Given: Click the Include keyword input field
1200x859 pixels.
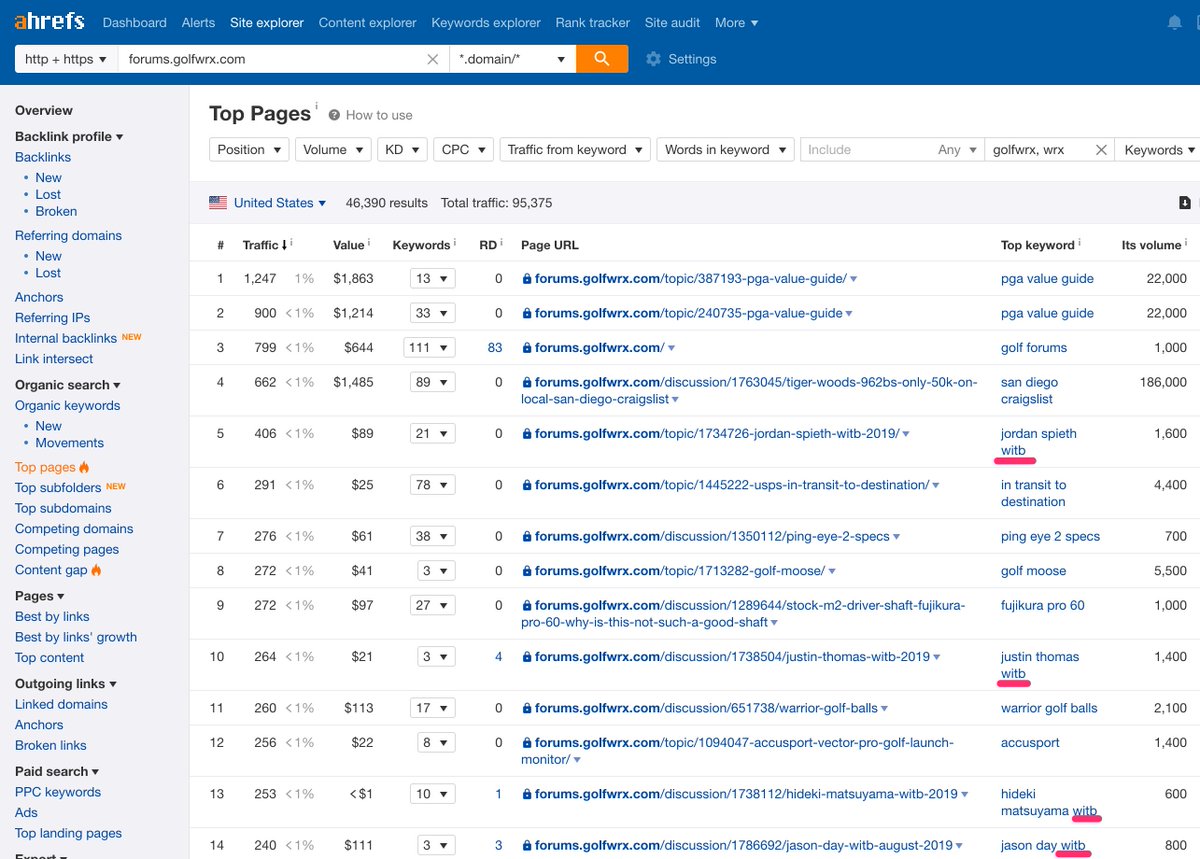Looking at the screenshot, I should 868,150.
